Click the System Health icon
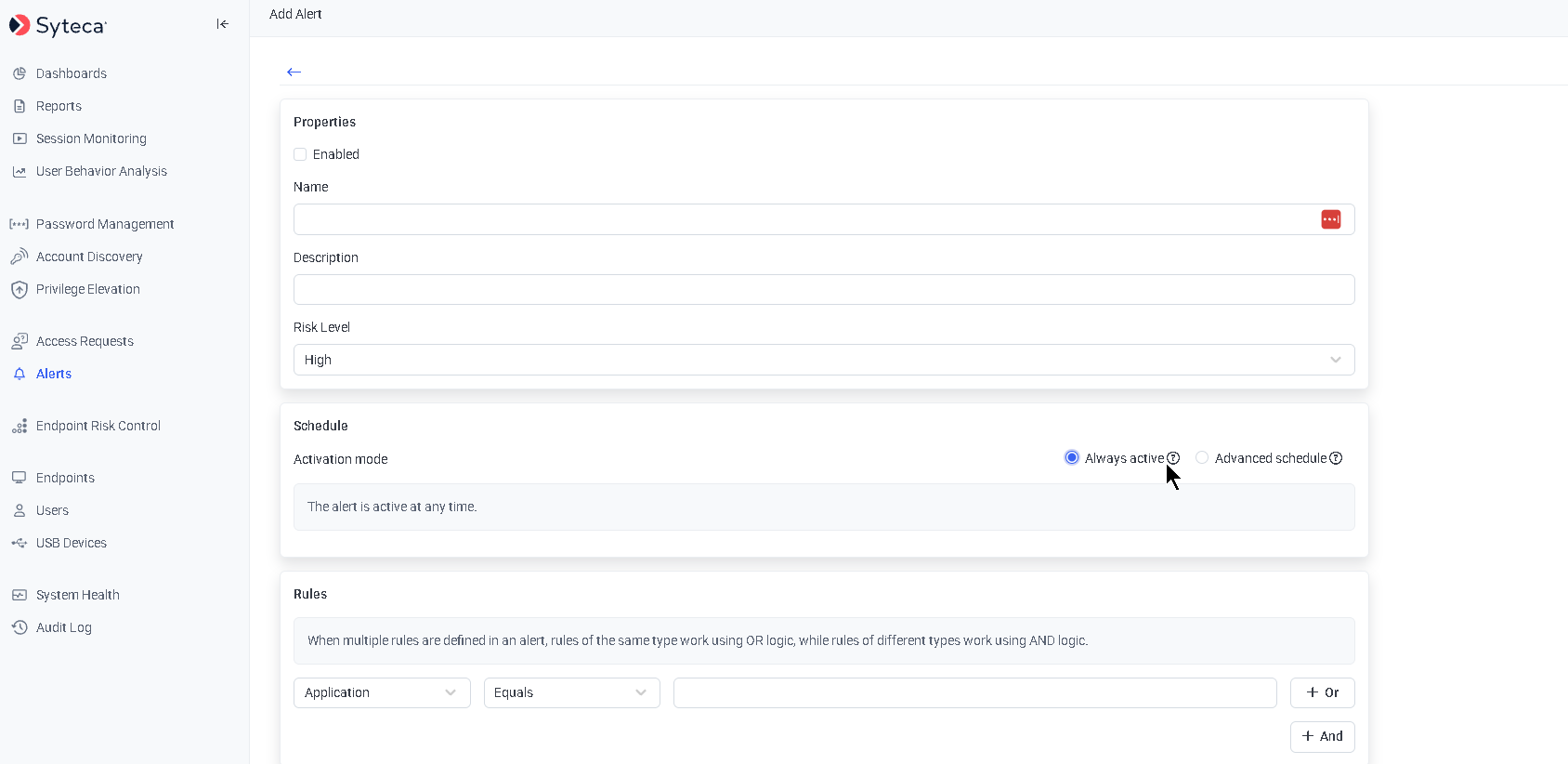The width and height of the screenshot is (1568, 764). (x=20, y=595)
